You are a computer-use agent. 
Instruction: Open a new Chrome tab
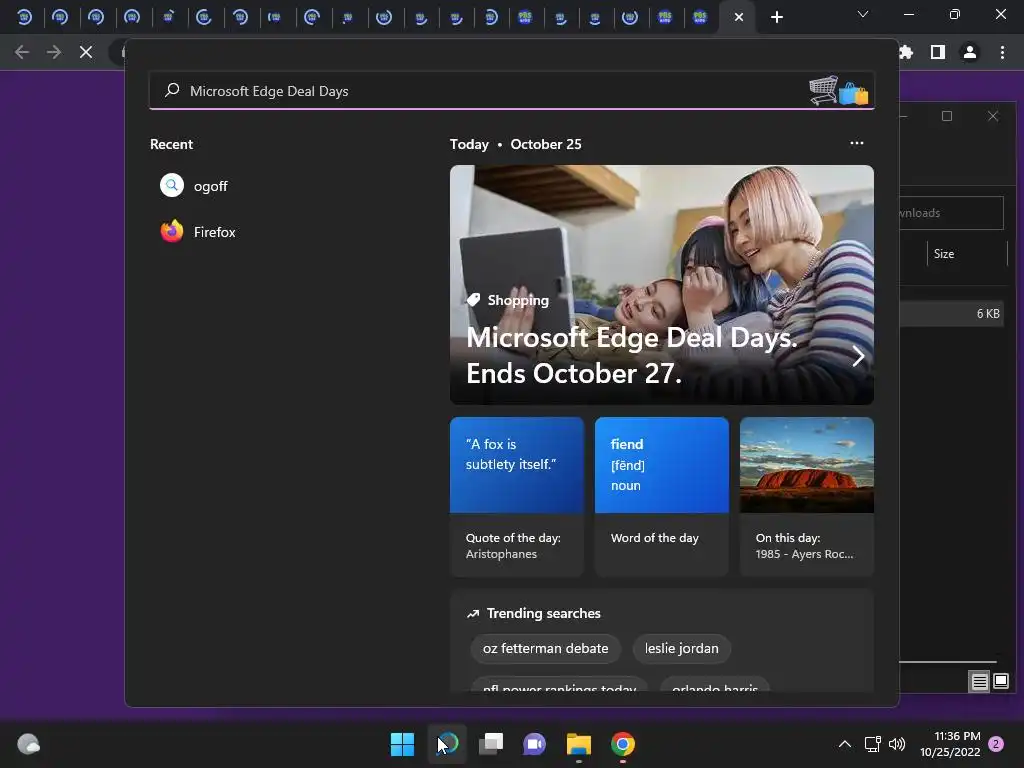click(x=776, y=17)
